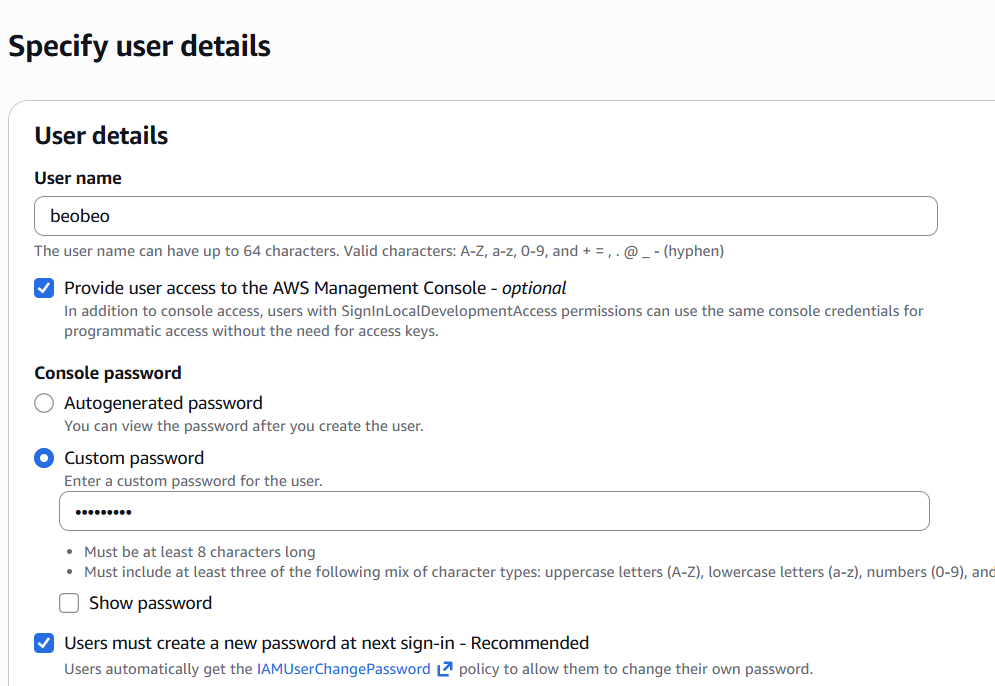Click the "Must be at least 8 characters long" rule
This screenshot has height=686, width=995.
(x=199, y=552)
